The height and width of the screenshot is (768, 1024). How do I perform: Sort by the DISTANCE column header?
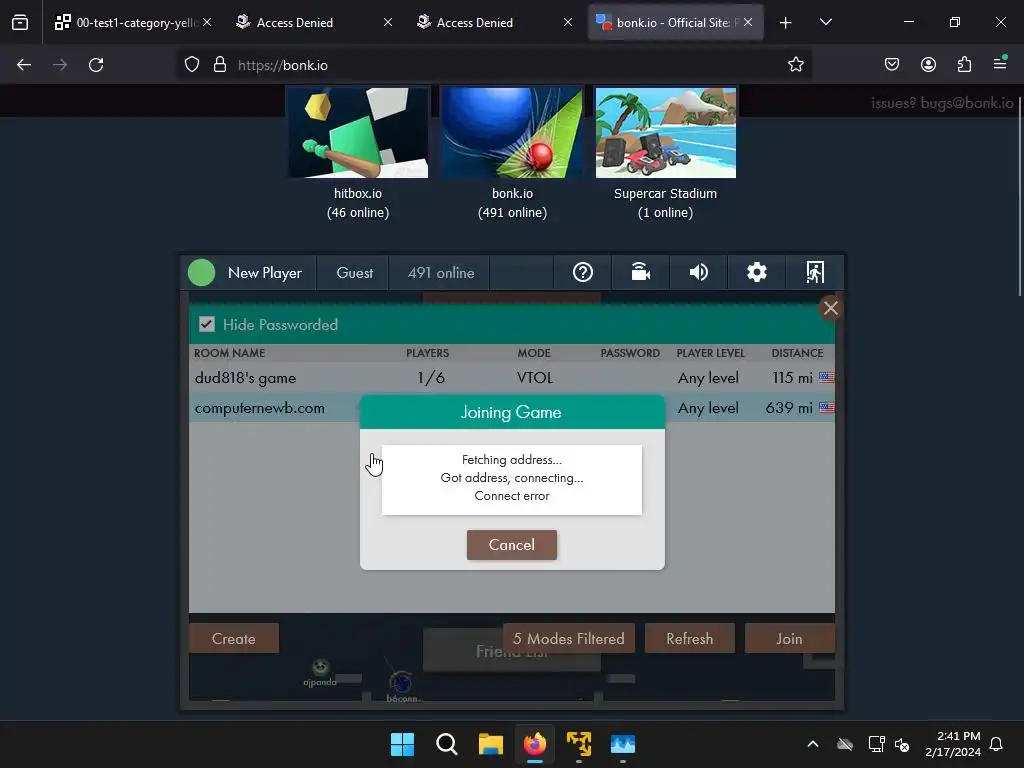pyautogui.click(x=797, y=353)
